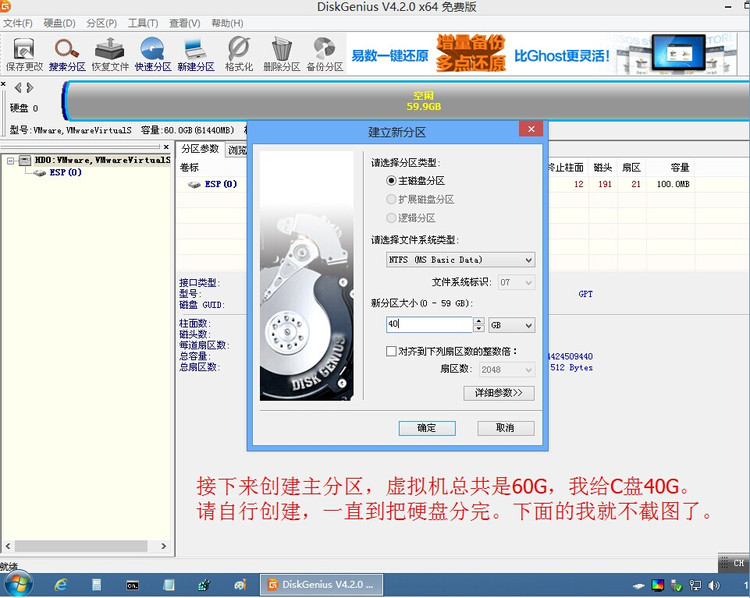Enable 对齐到下列扇区数的整数倍 checkbox
This screenshot has height=598, width=750.
pos(392,351)
